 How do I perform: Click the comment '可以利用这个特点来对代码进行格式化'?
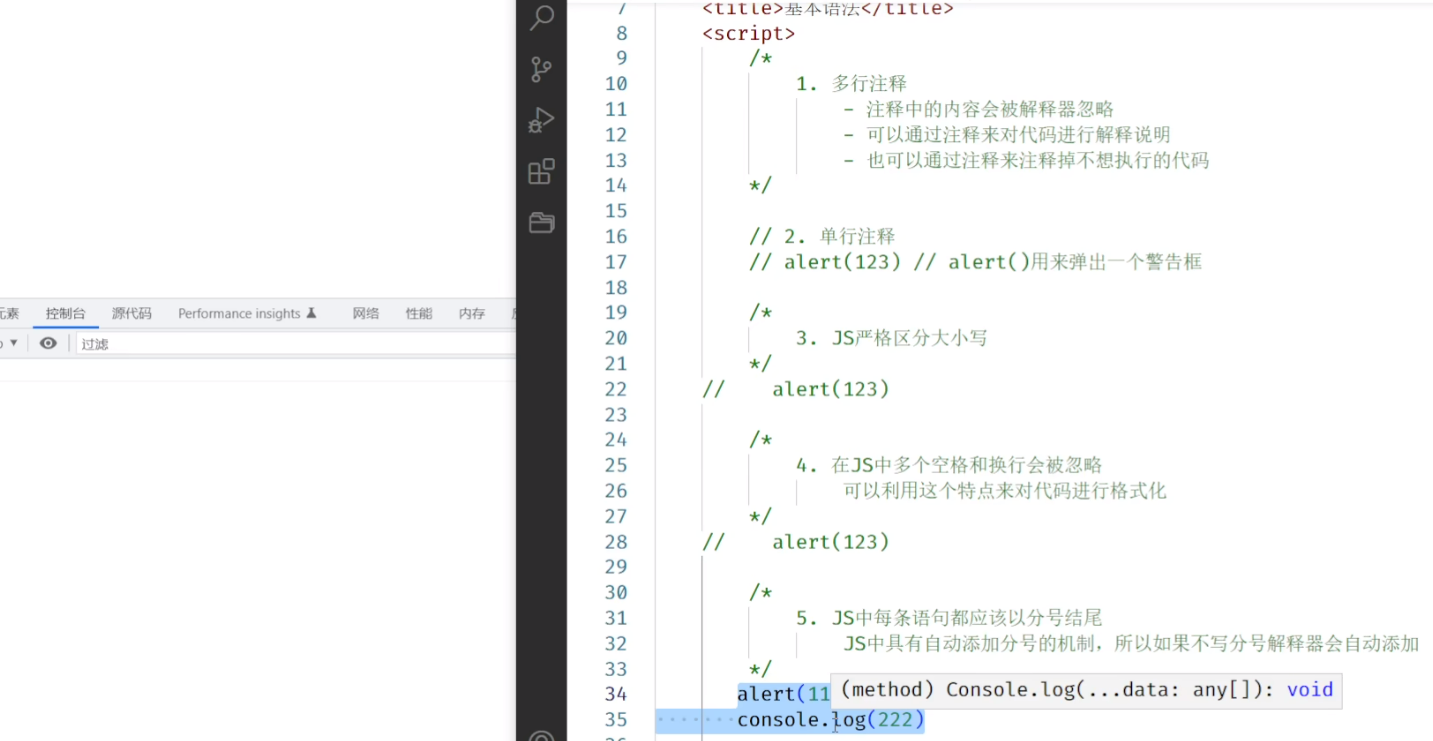coord(1005,491)
